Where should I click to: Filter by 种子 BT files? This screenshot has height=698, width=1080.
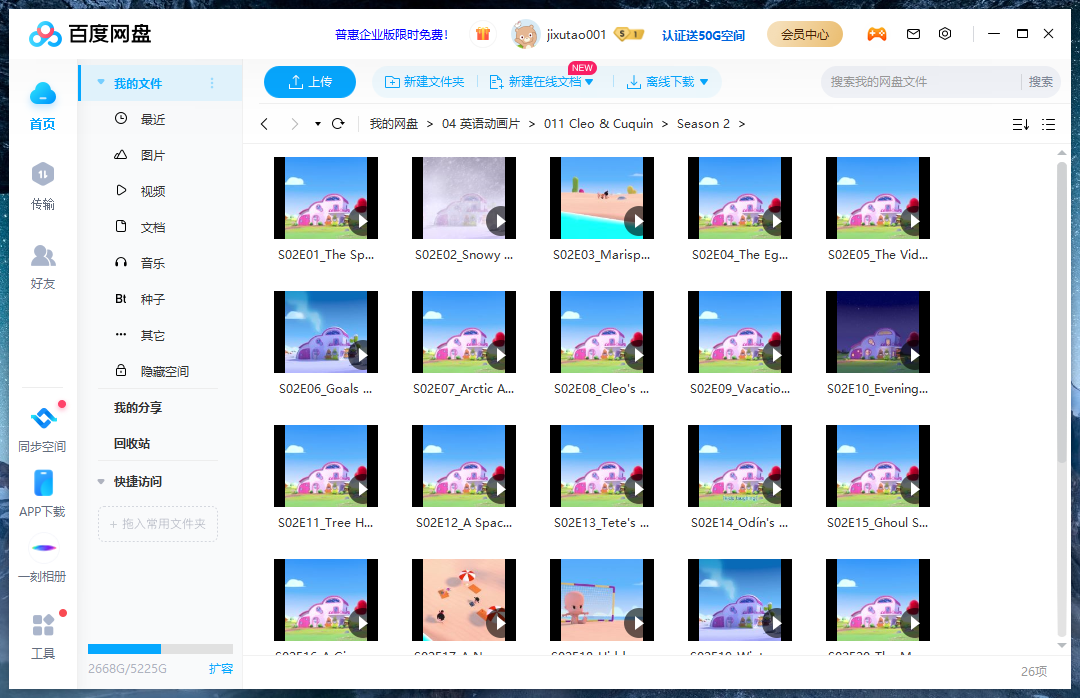pyautogui.click(x=153, y=299)
